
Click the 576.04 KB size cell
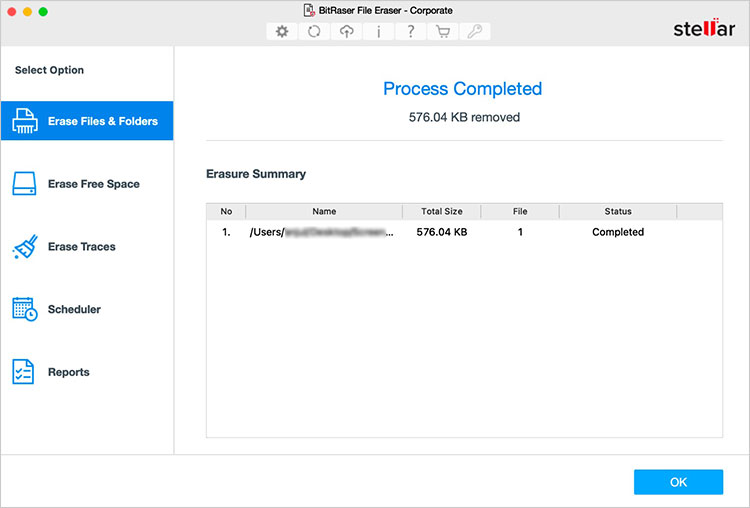click(441, 232)
